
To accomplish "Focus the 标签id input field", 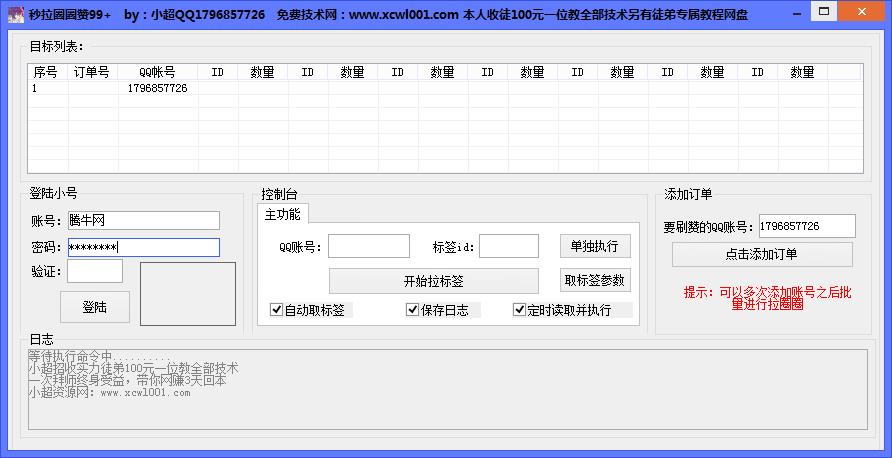I will pos(508,247).
